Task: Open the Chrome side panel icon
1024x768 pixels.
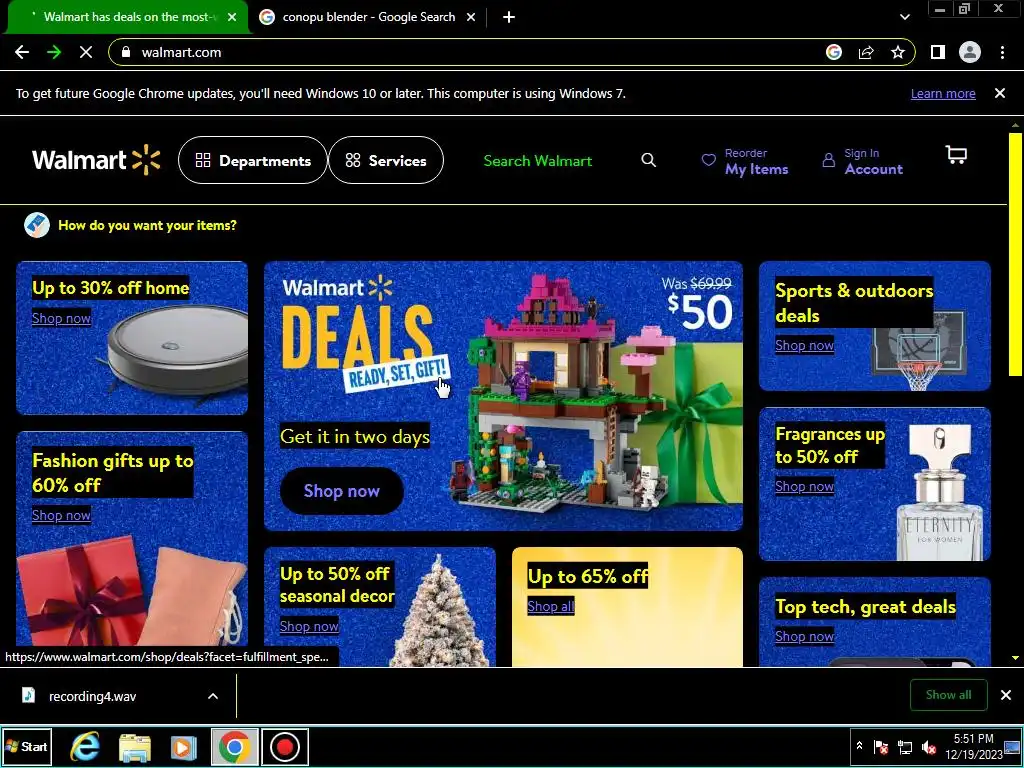Action: [x=938, y=52]
